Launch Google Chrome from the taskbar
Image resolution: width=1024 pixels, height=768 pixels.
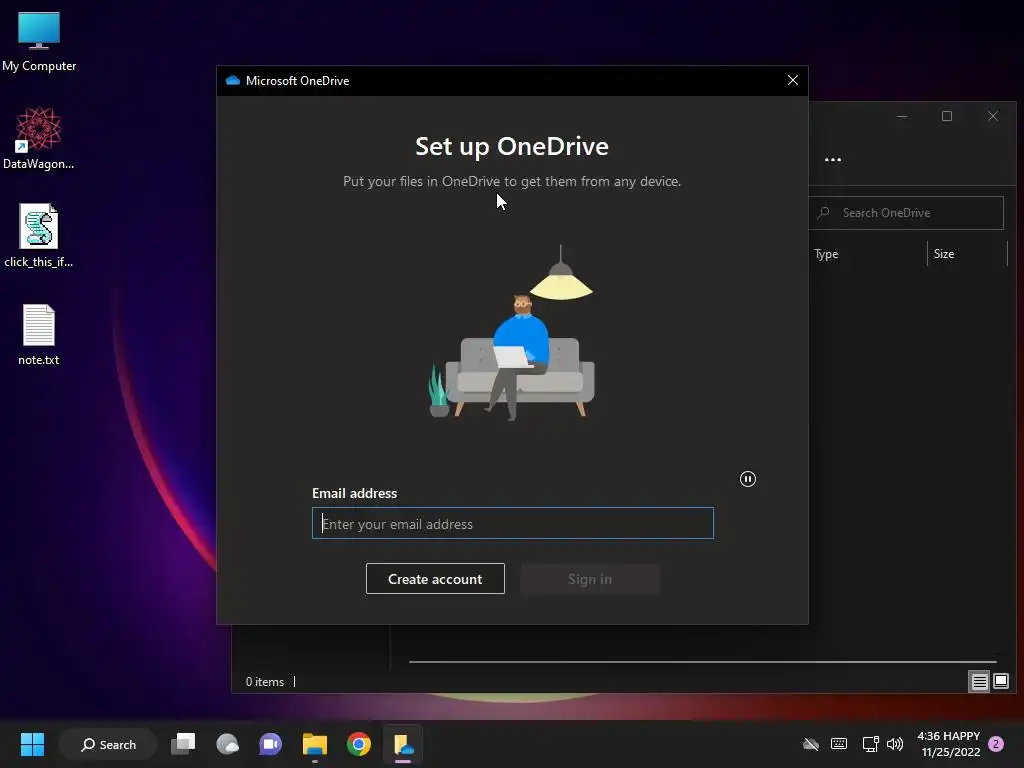(359, 744)
